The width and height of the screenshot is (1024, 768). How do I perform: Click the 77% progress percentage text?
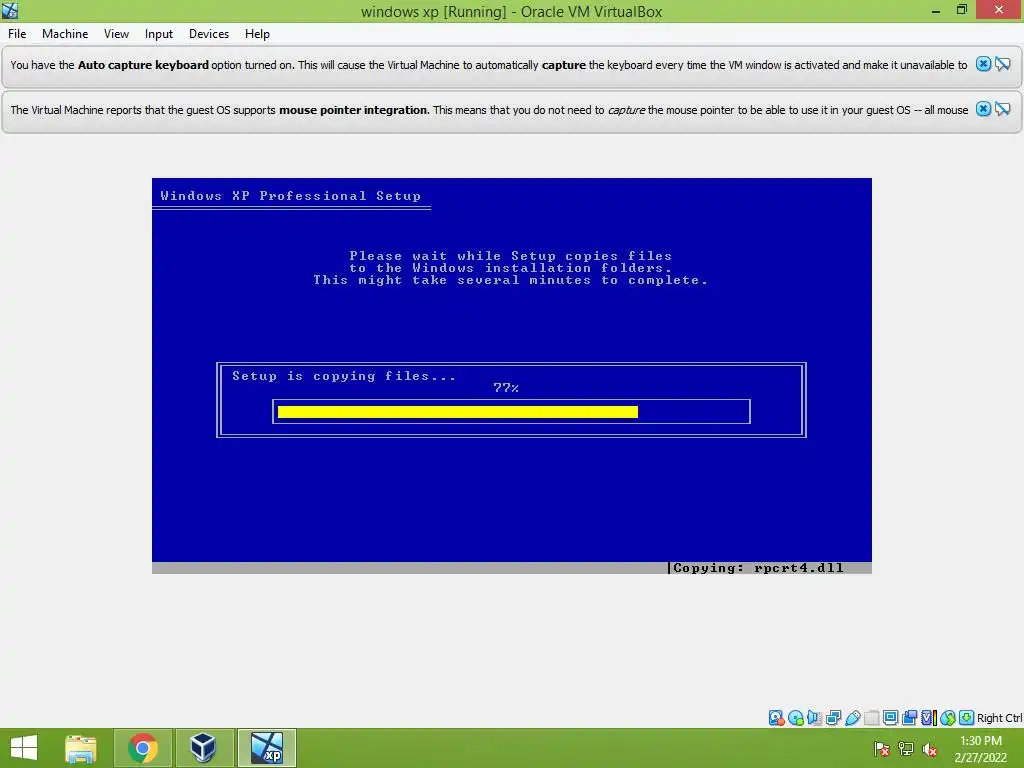pos(506,388)
